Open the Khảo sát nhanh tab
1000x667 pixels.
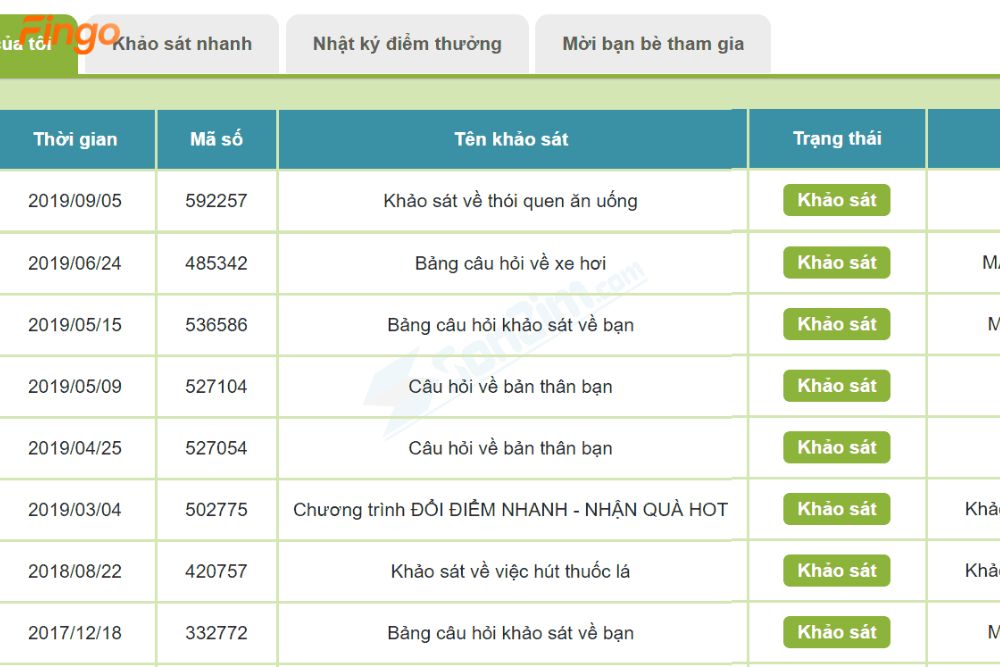[182, 43]
